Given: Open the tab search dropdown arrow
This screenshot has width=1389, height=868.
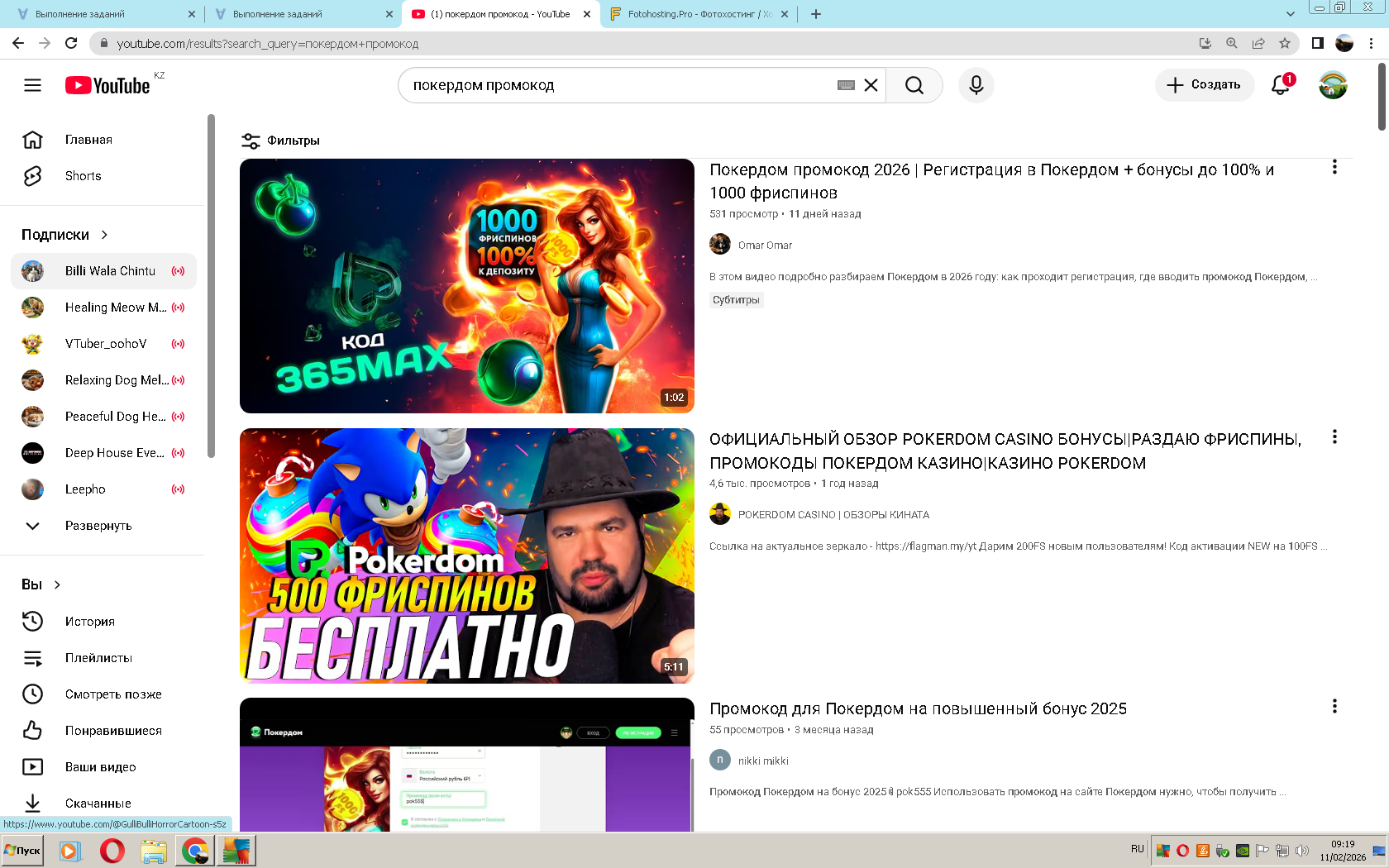Looking at the screenshot, I should point(1291,14).
